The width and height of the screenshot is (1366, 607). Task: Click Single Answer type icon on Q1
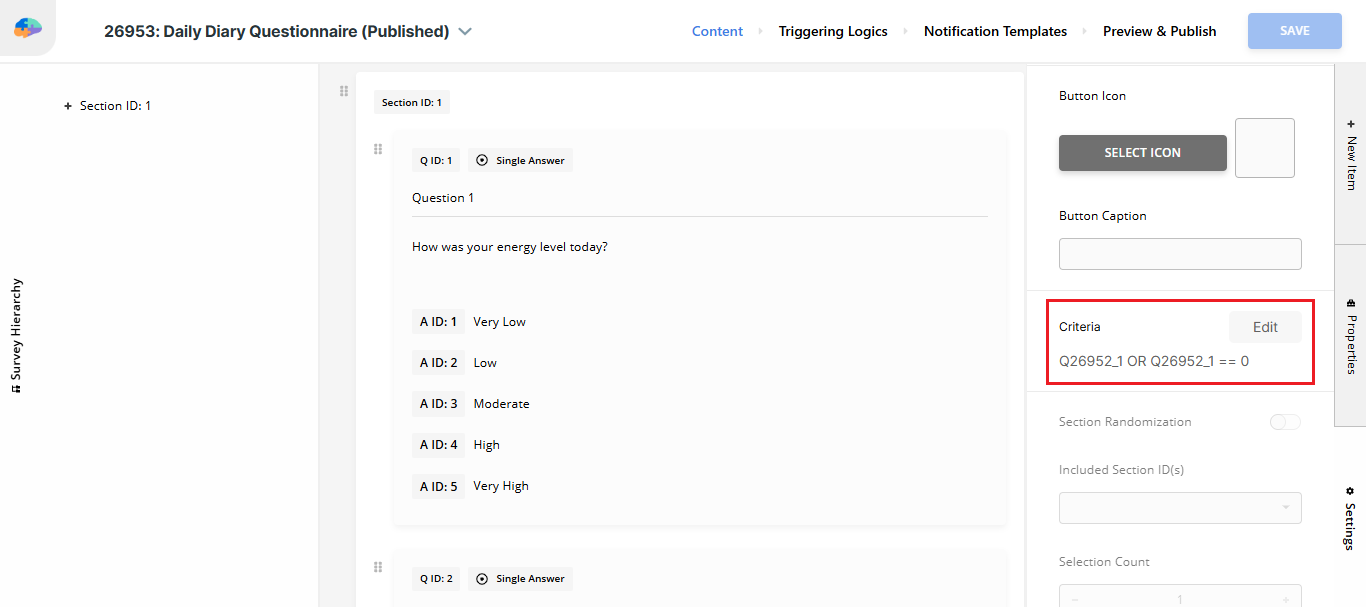tap(482, 160)
